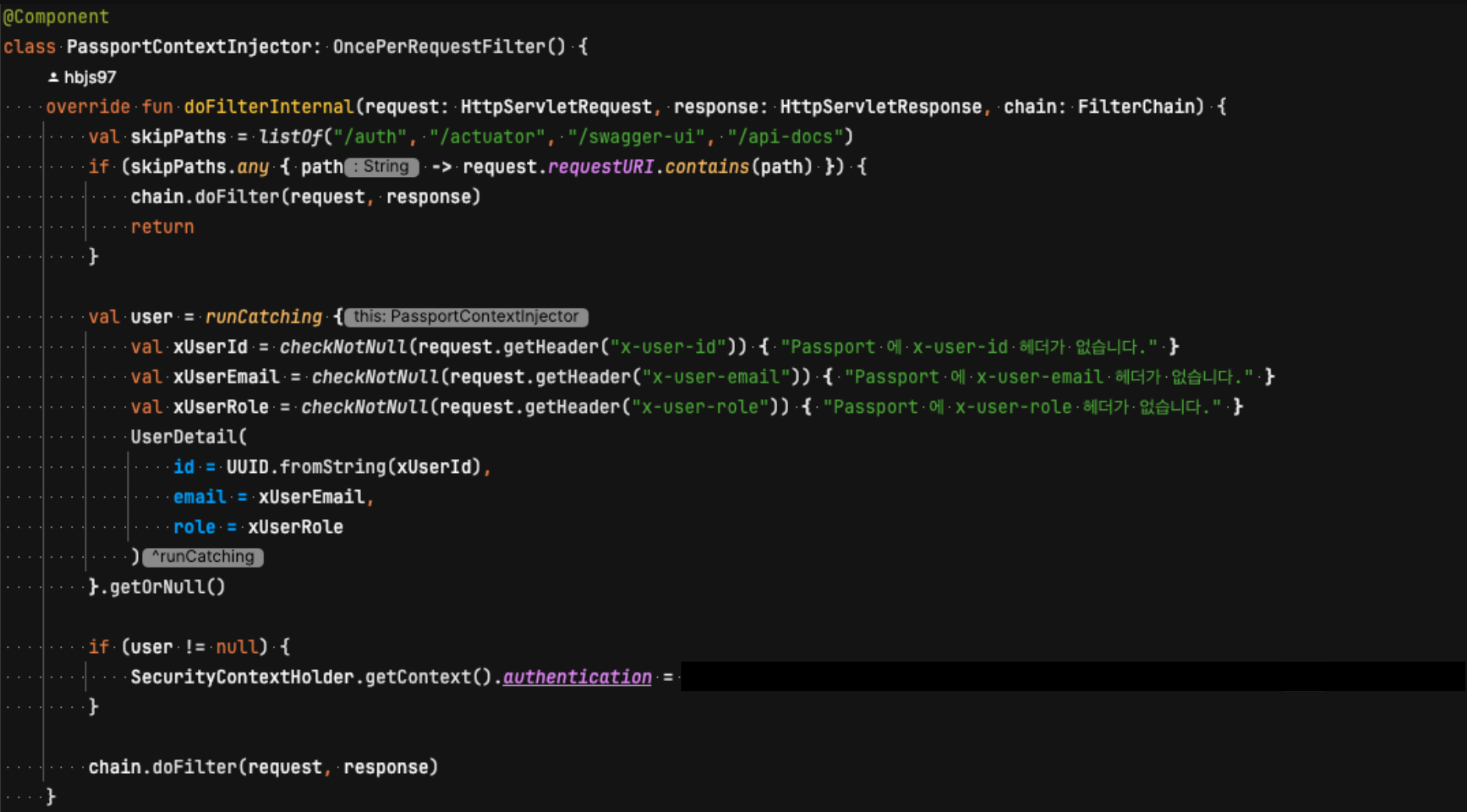Click the "x-user-email" header string
This screenshot has height=812, width=1467.
point(716,377)
